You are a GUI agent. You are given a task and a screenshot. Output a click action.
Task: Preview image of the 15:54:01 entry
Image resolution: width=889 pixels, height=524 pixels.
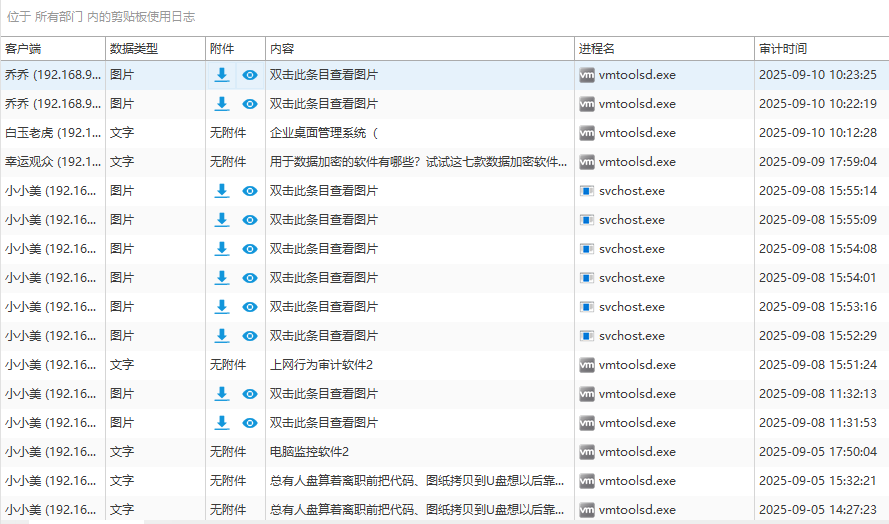pos(250,278)
